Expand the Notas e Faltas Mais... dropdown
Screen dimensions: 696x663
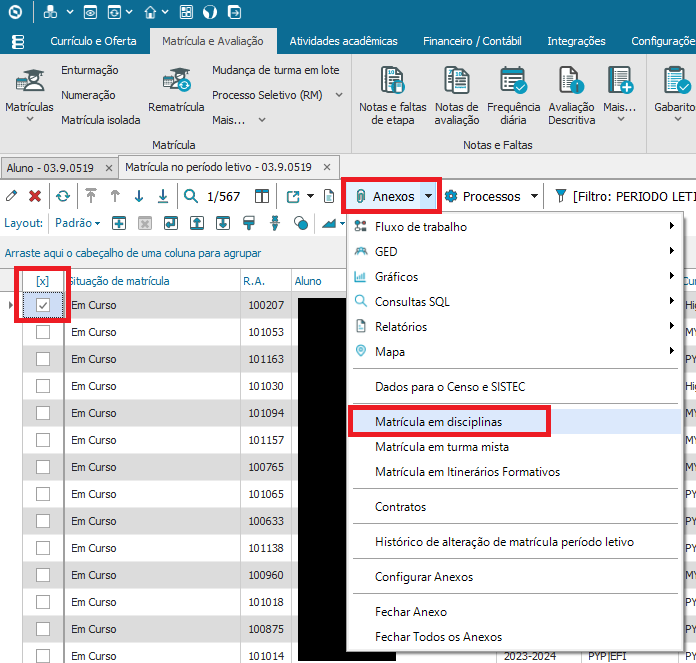click(x=621, y=119)
